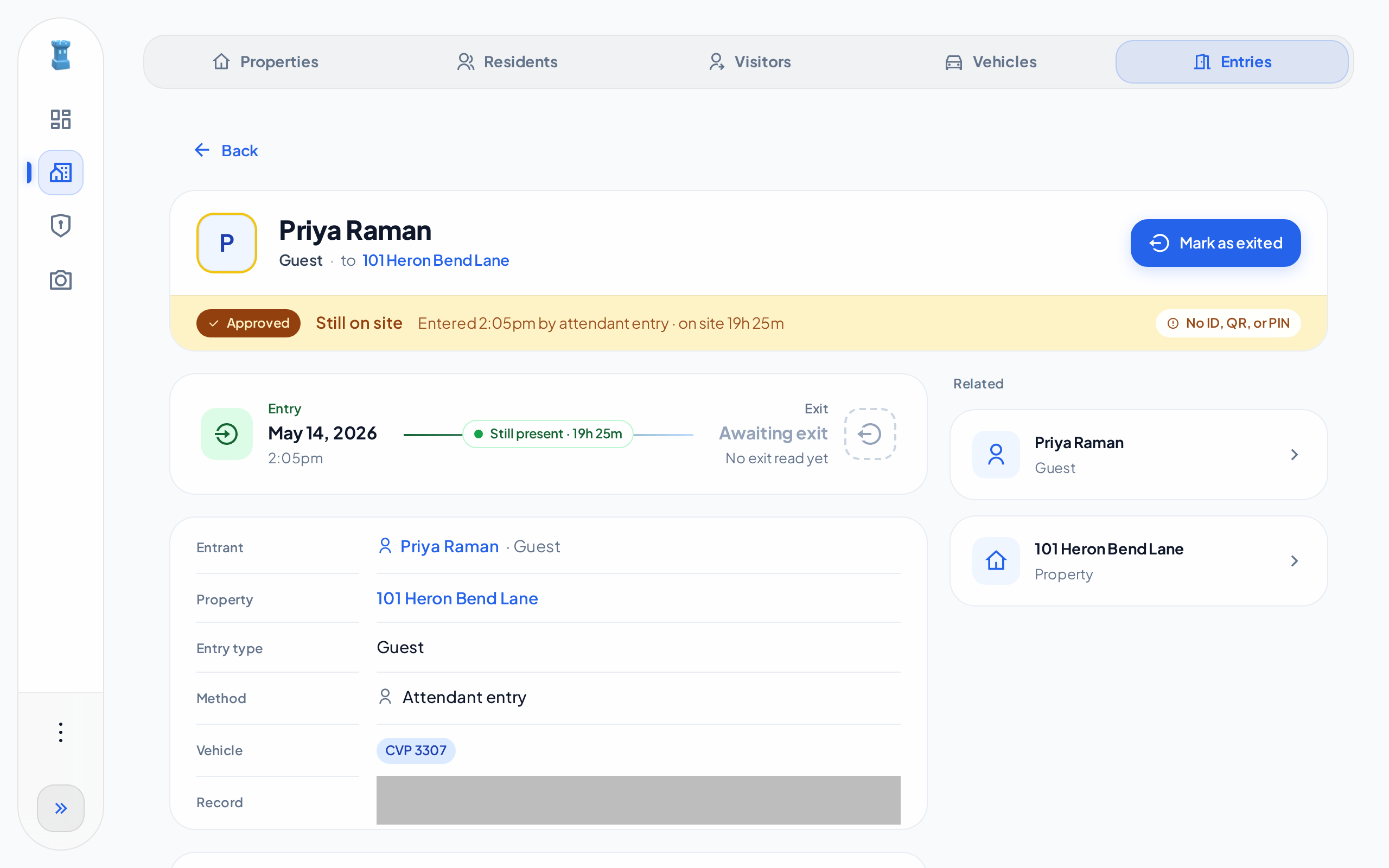Viewport: 1389px width, 868px height.
Task: Expand chevron on Priya Raman related card
Action: 1294,455
